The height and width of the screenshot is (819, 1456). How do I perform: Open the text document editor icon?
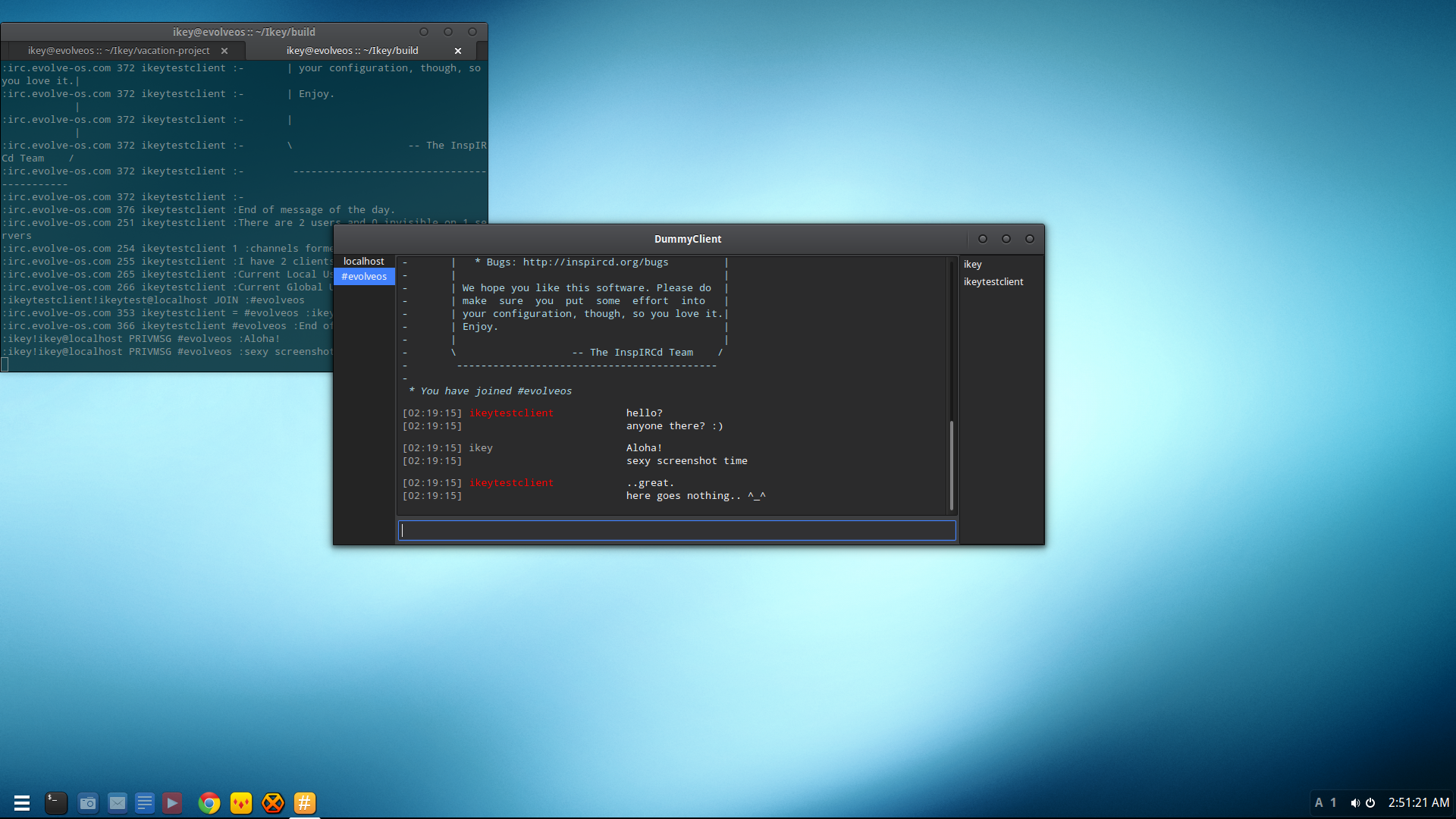145,803
